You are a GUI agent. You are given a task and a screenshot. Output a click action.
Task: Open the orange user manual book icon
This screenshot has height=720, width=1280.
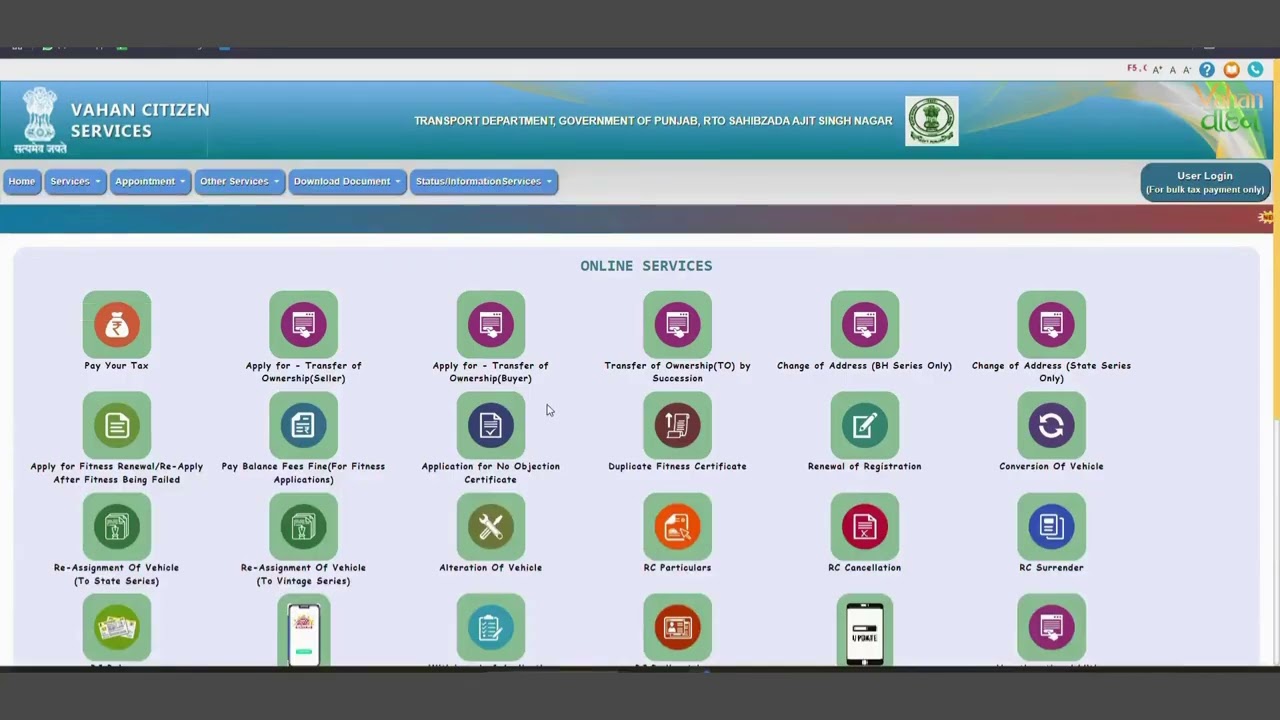coord(1231,70)
